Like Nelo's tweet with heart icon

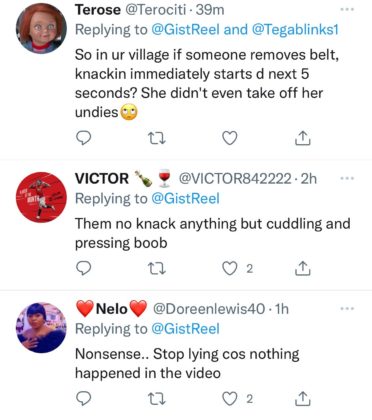click(230, 399)
